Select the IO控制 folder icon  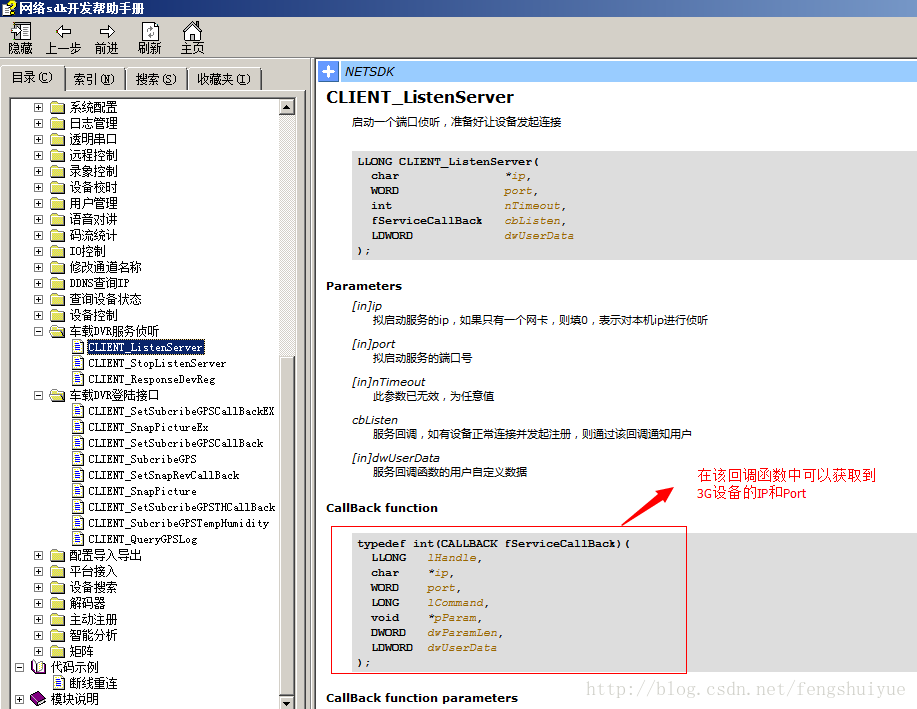pos(57,252)
